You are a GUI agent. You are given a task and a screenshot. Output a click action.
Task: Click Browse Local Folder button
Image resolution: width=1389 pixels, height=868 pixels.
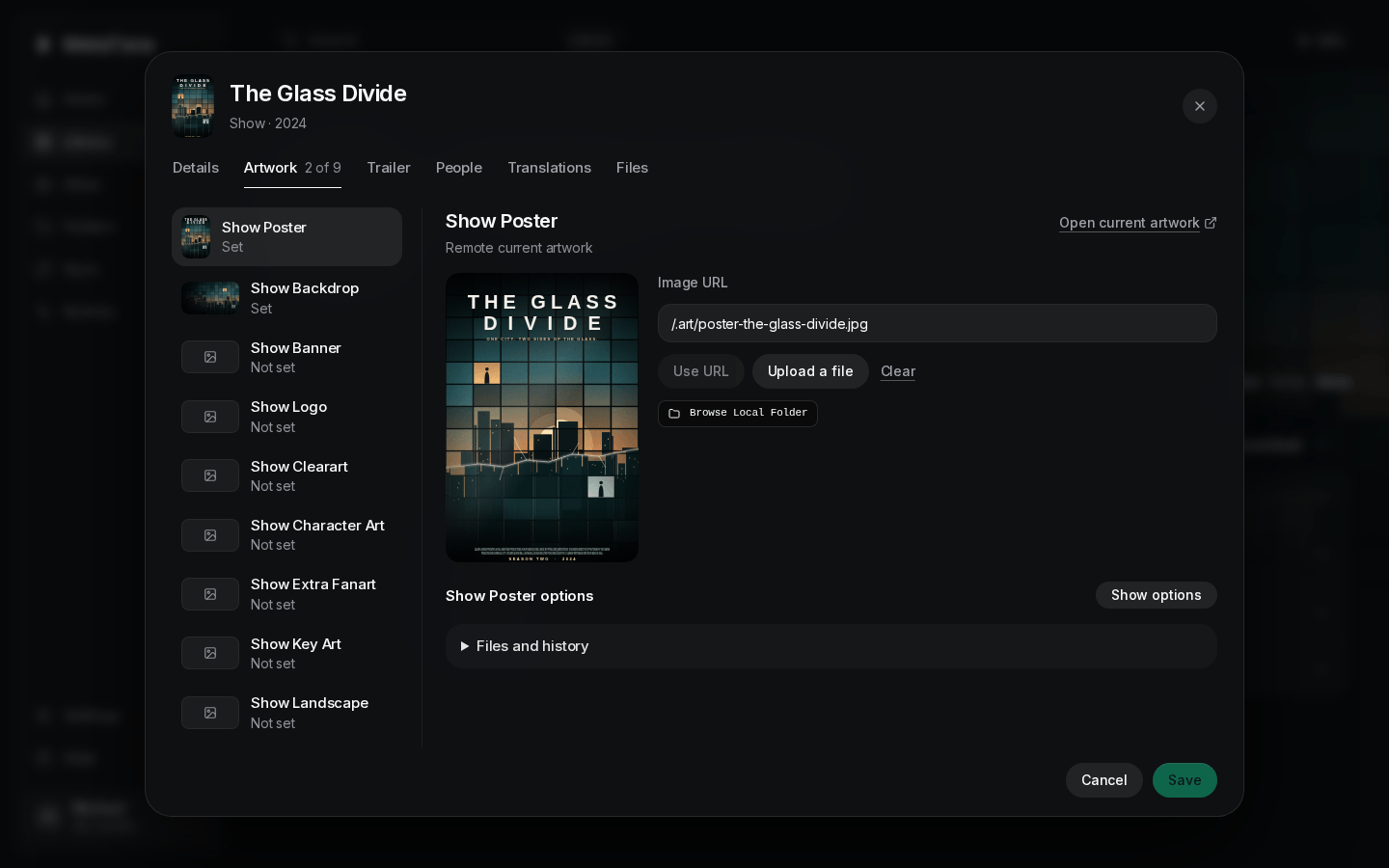(738, 413)
